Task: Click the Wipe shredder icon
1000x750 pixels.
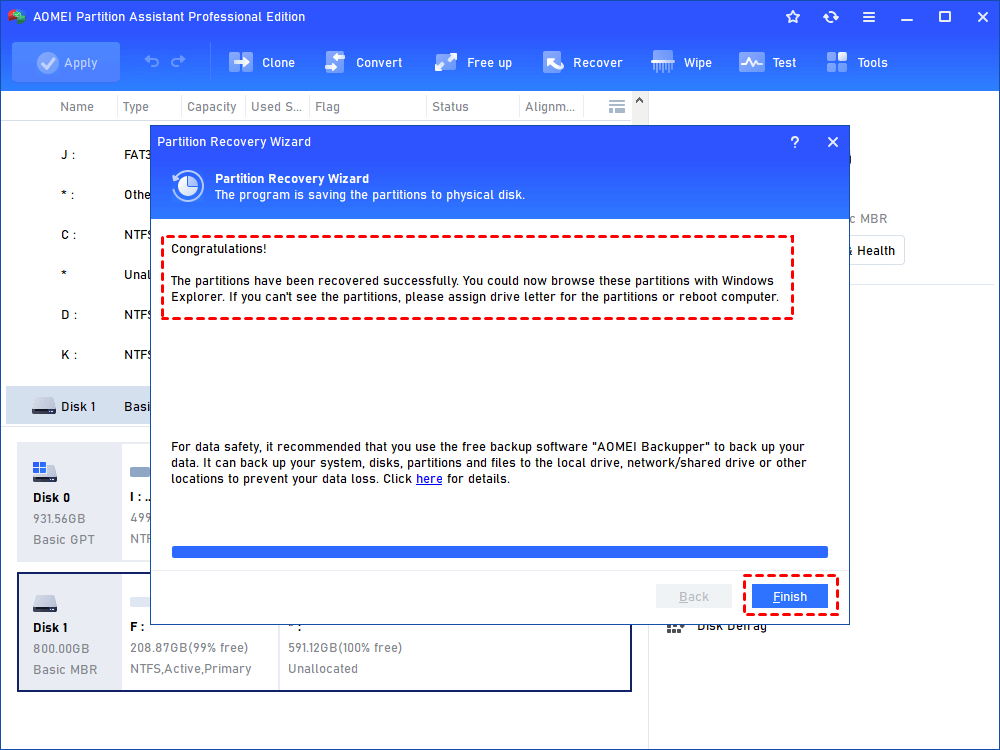Action: 663,62
